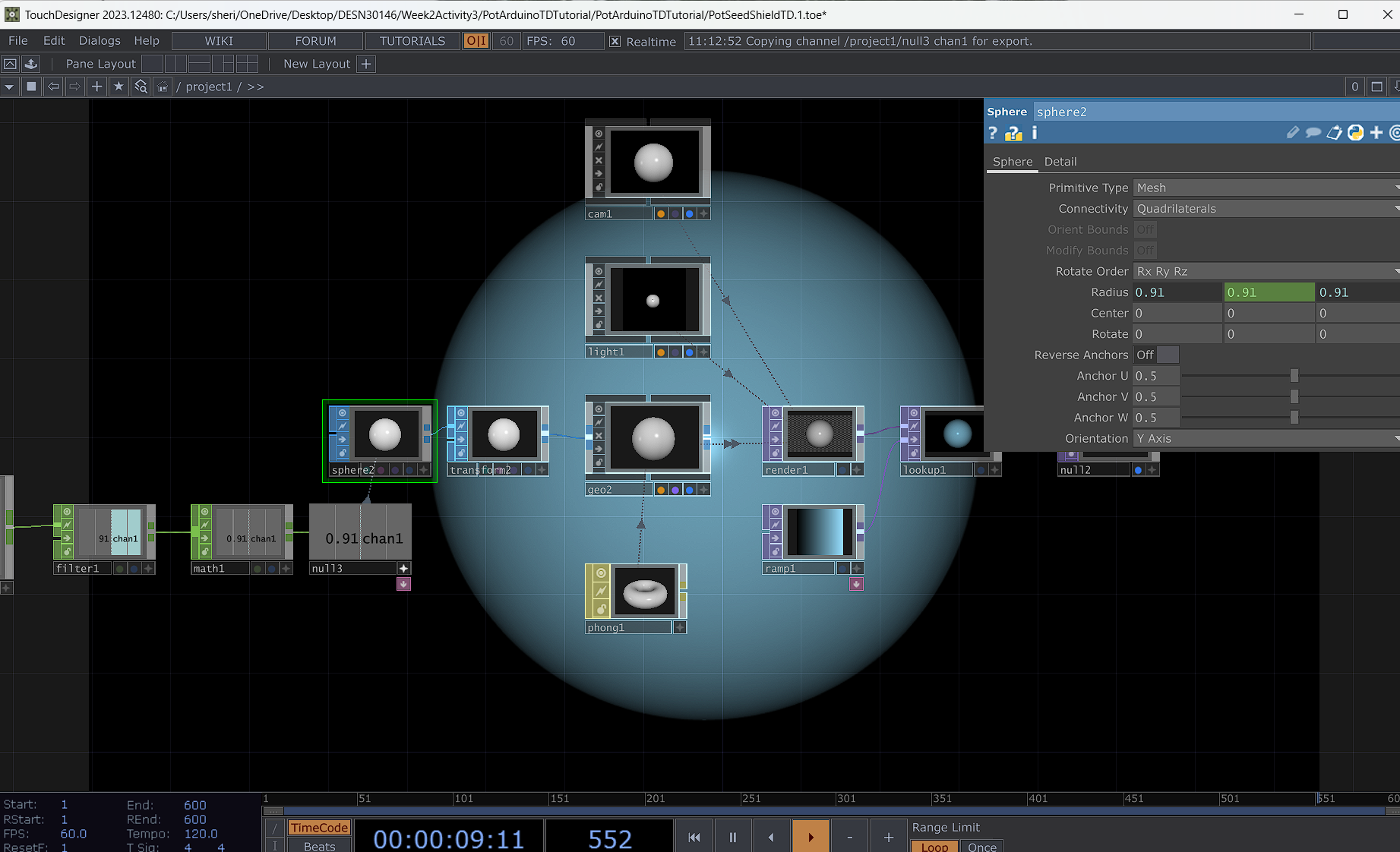The height and width of the screenshot is (852, 1400).
Task: Select the Once range limit button
Action: [981, 847]
